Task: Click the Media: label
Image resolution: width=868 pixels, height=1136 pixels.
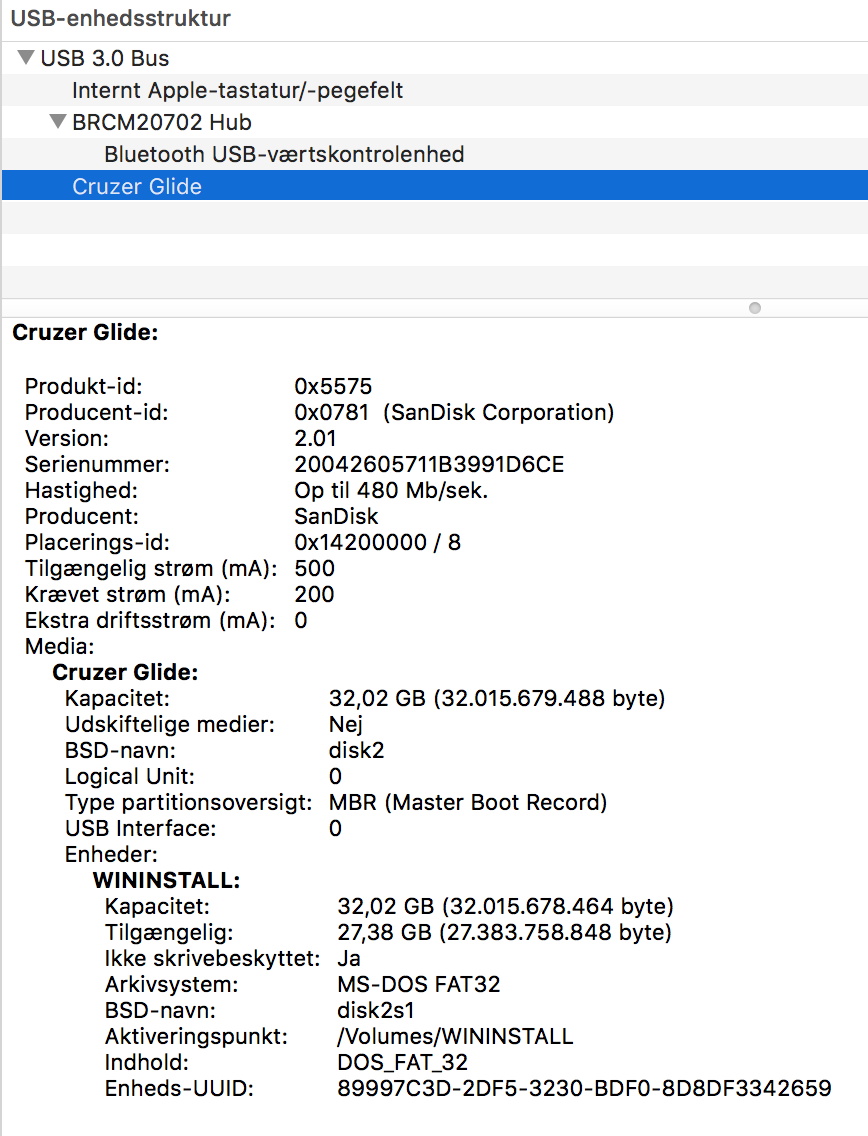Action: (59, 646)
